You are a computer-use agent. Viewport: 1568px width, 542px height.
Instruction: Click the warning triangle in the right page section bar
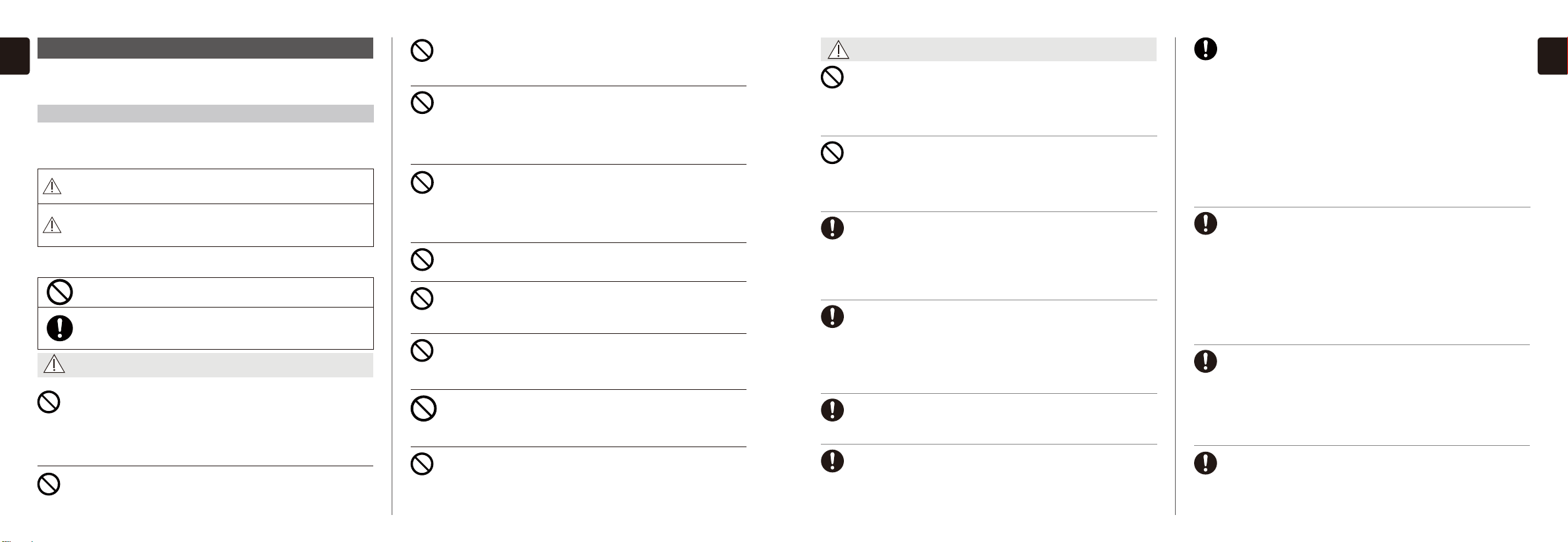838,49
